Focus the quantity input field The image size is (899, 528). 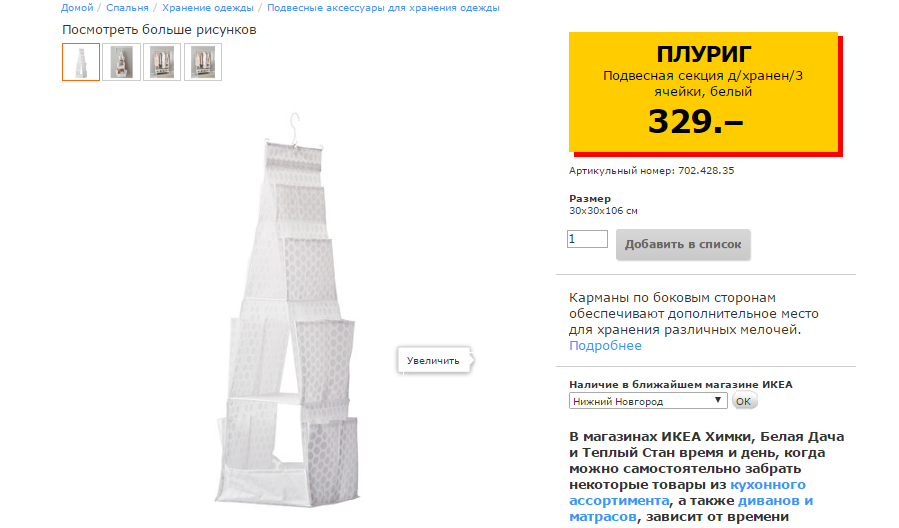pos(587,239)
